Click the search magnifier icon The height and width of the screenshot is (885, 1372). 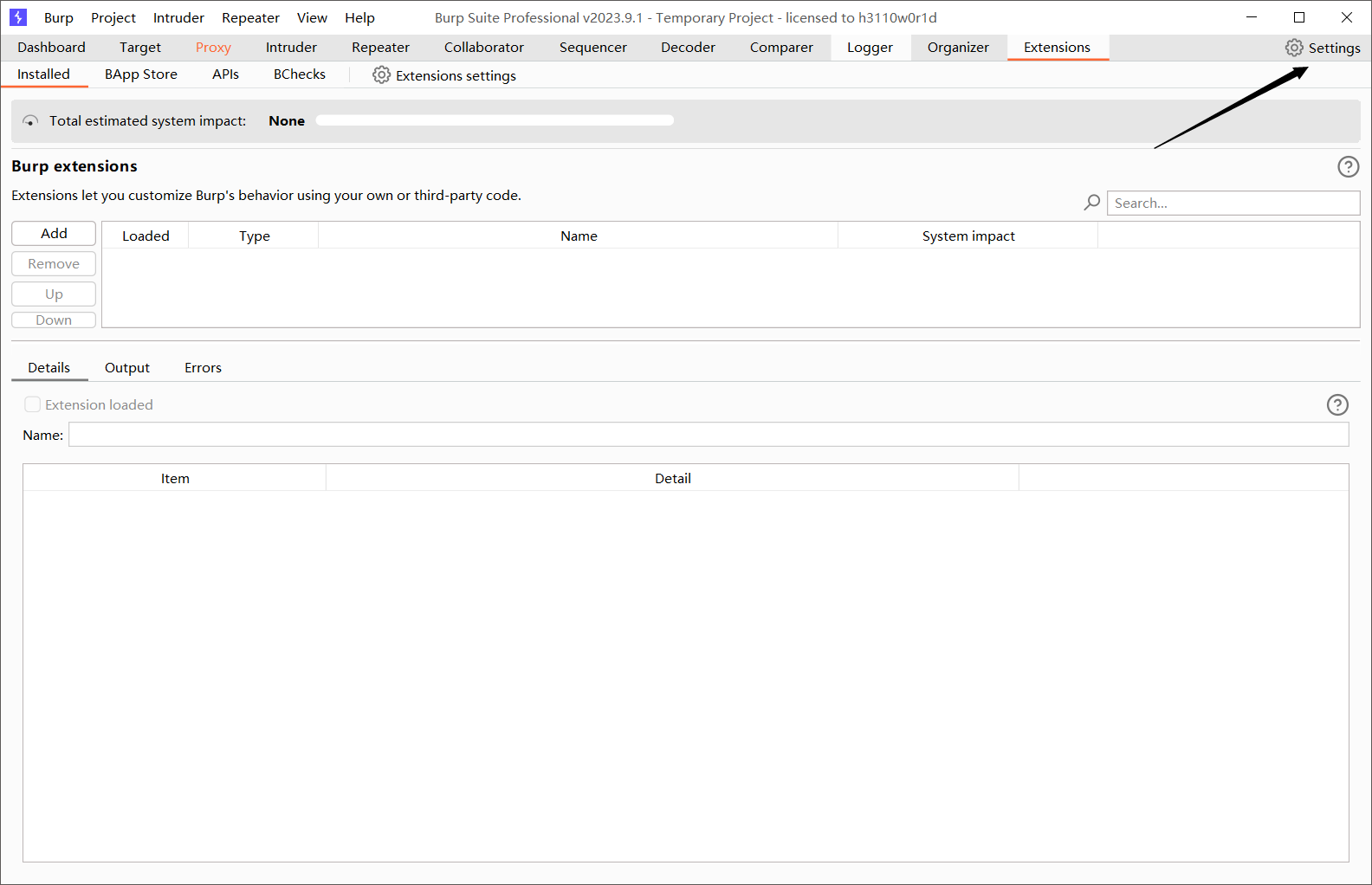[x=1092, y=203]
